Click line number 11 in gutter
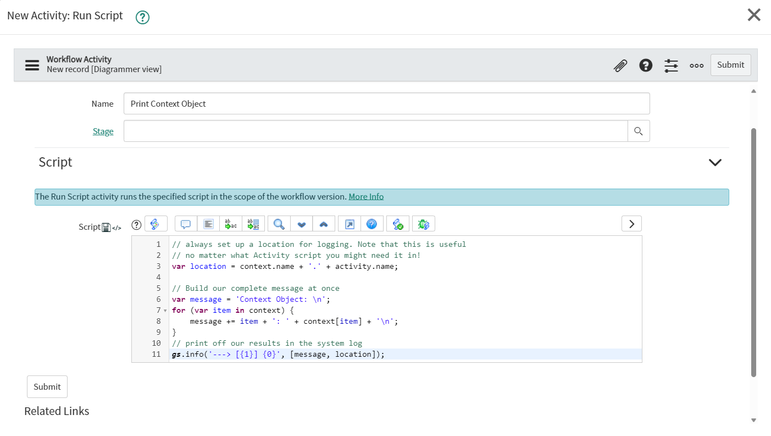 [x=156, y=354]
